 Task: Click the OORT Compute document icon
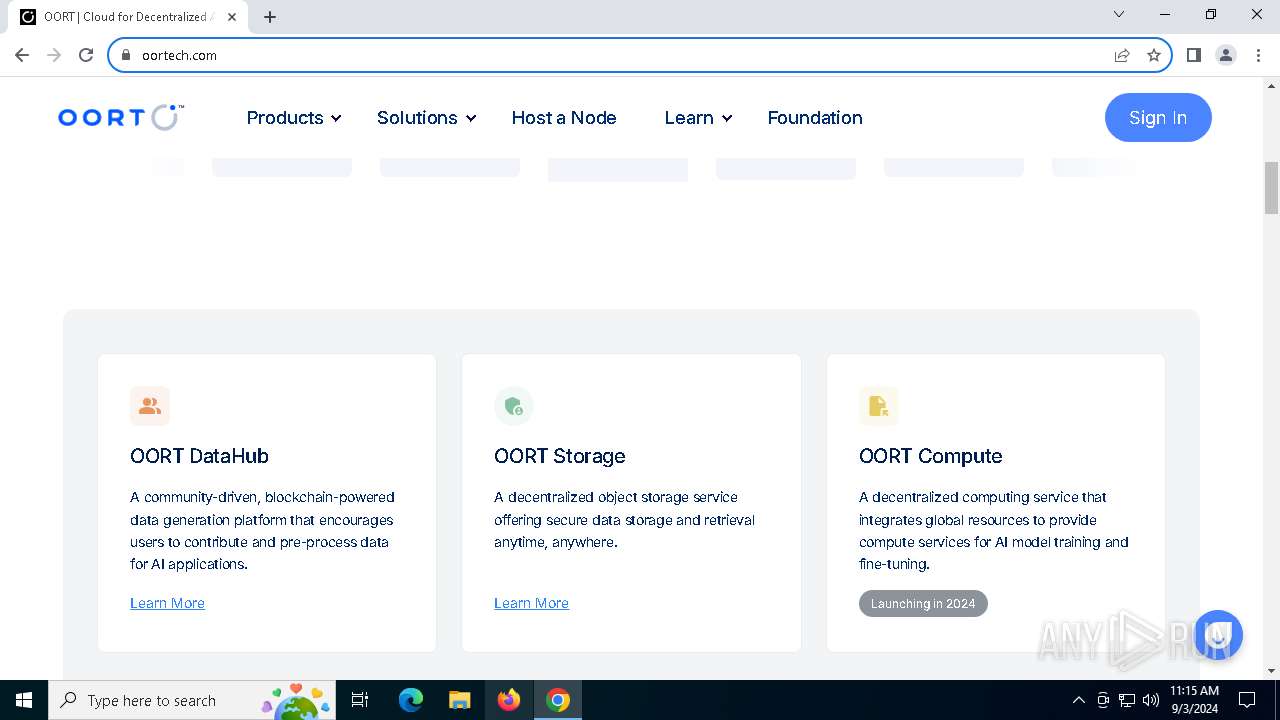click(879, 406)
